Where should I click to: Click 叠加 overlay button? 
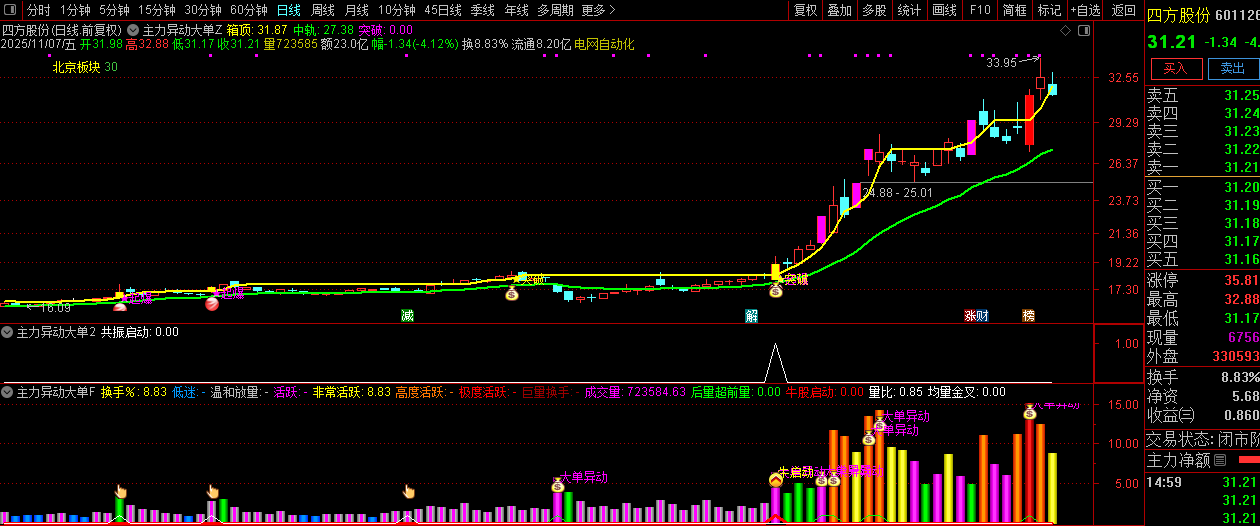point(840,10)
